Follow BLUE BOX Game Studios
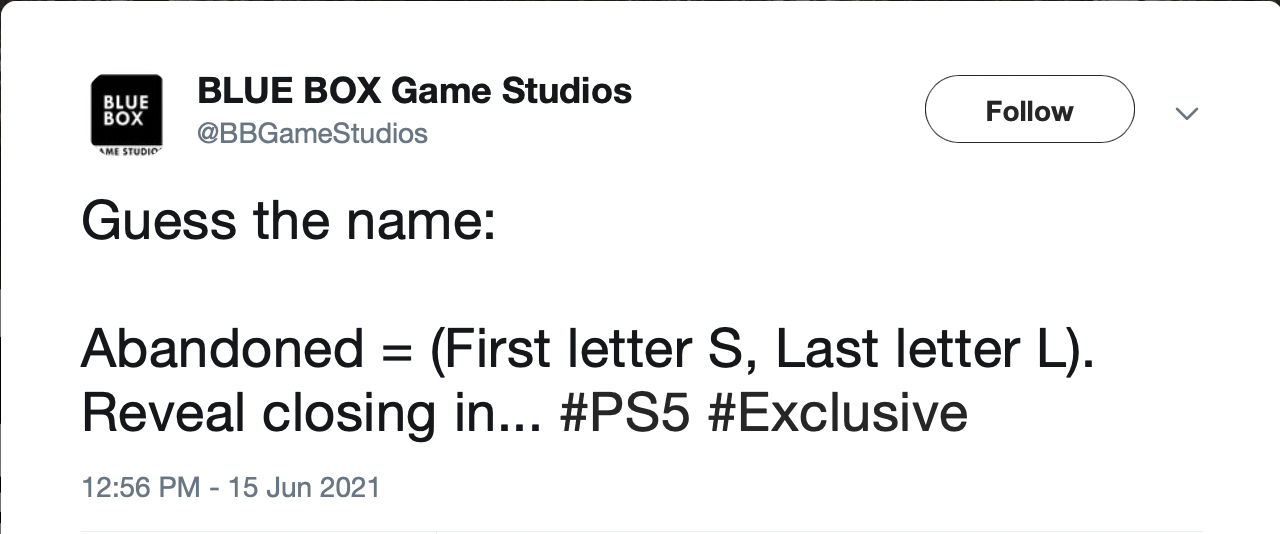 point(1029,110)
